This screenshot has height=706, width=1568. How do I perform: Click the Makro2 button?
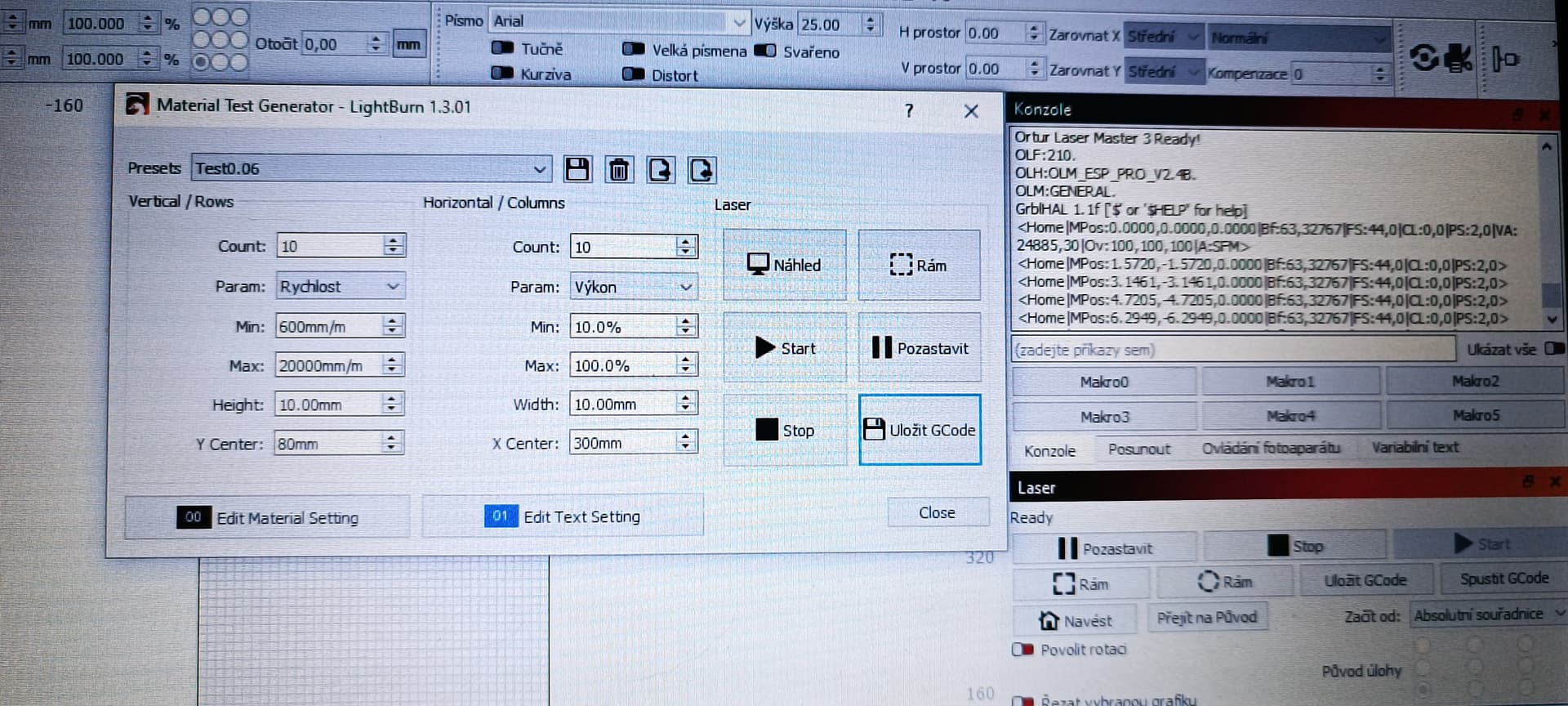(1475, 381)
